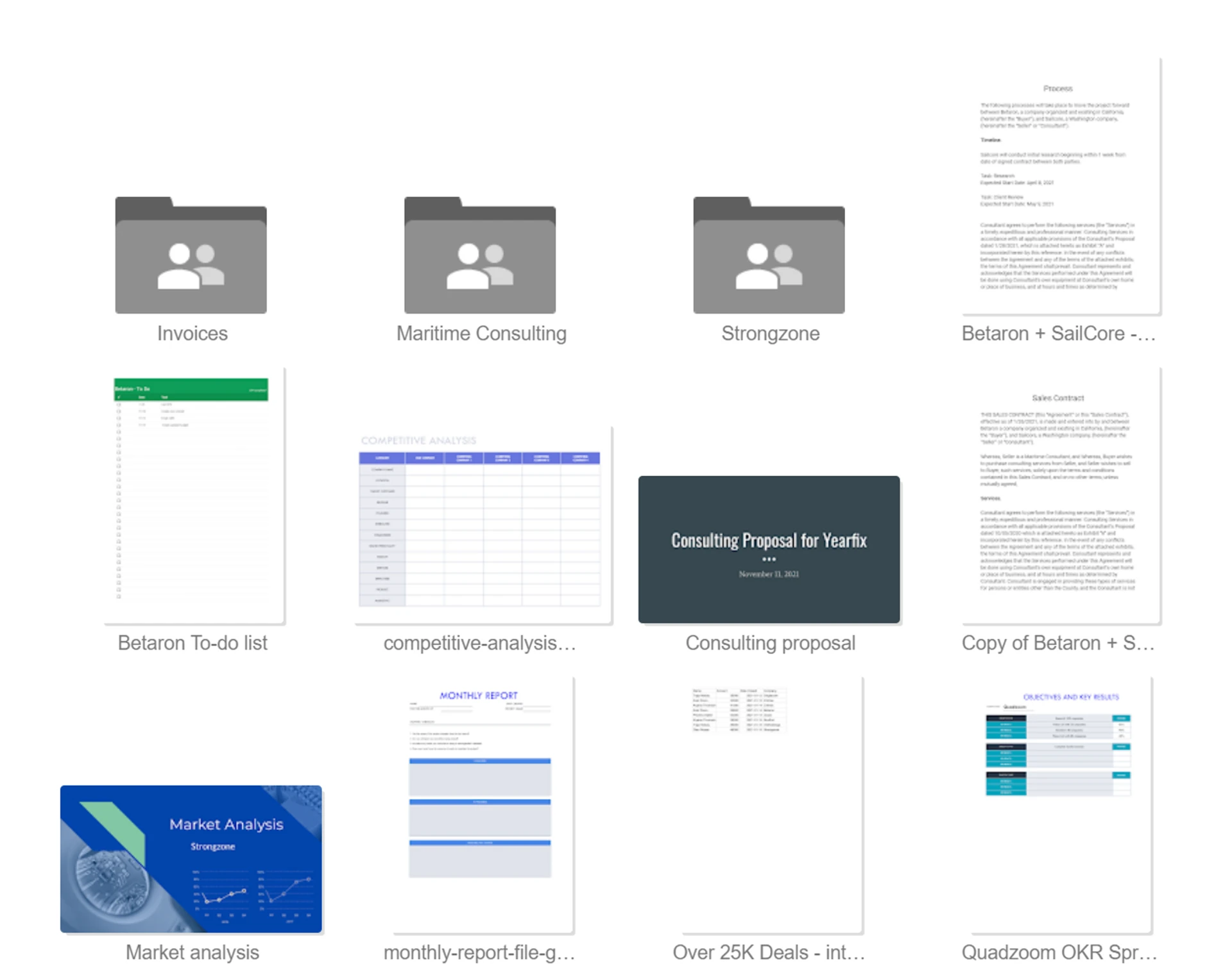
Task: Open the Strongzone shared folder icon
Action: [x=769, y=255]
